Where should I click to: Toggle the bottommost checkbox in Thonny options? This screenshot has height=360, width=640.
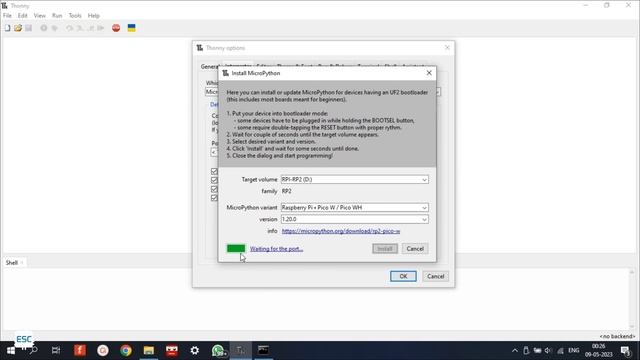point(214,198)
